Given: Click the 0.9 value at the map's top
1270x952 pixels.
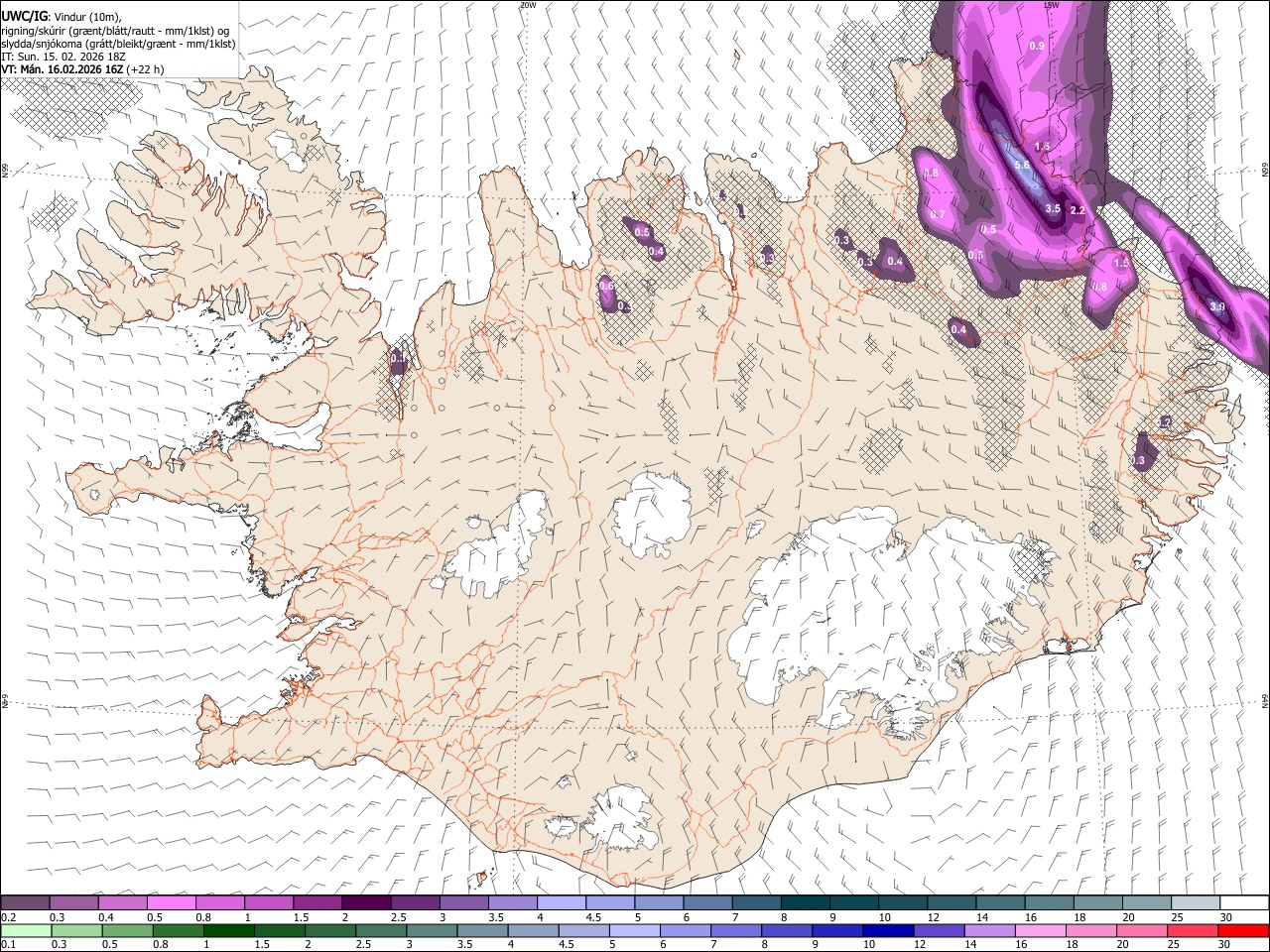Looking at the screenshot, I should click(1037, 47).
